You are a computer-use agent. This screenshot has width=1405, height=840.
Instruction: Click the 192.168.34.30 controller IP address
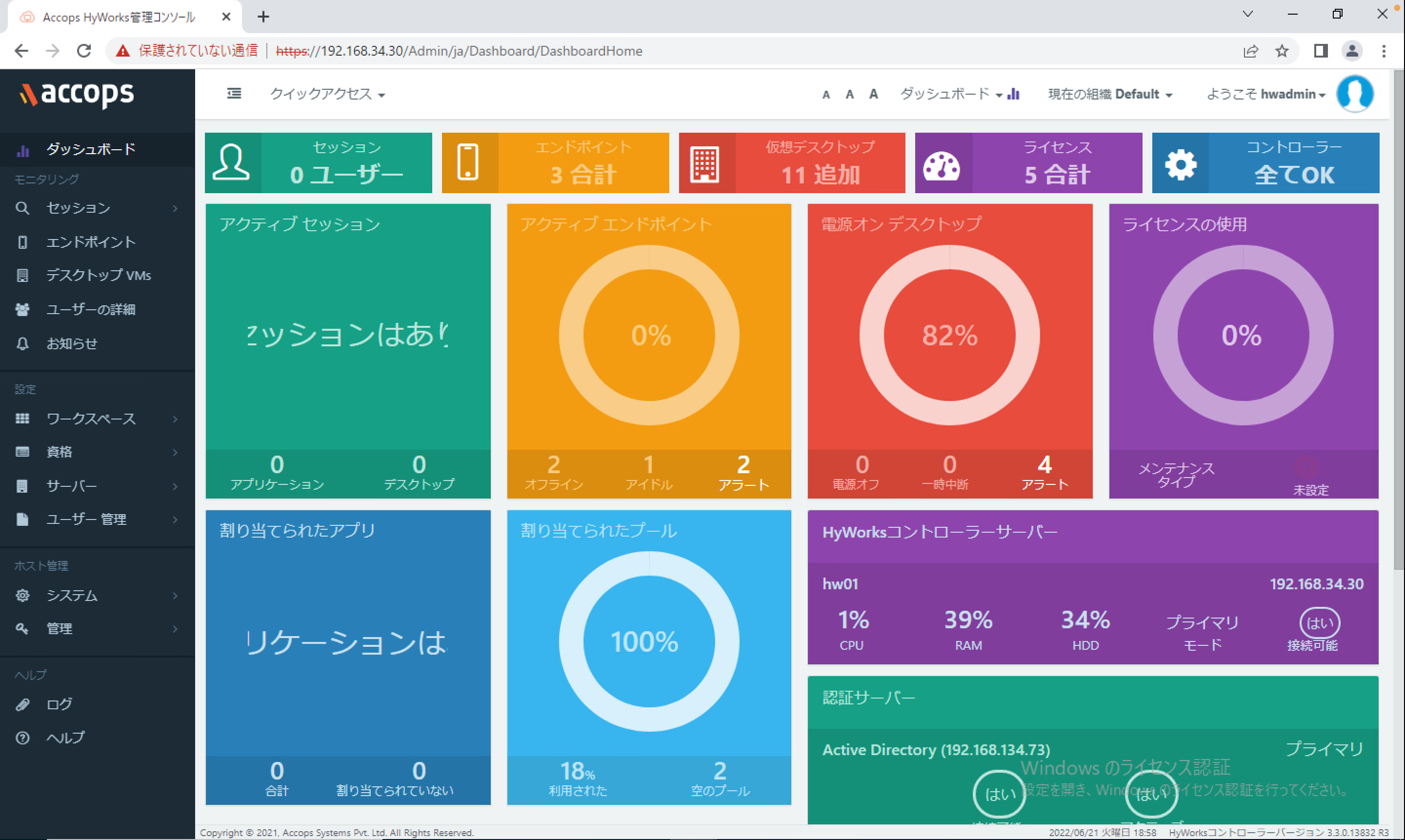pyautogui.click(x=1316, y=584)
